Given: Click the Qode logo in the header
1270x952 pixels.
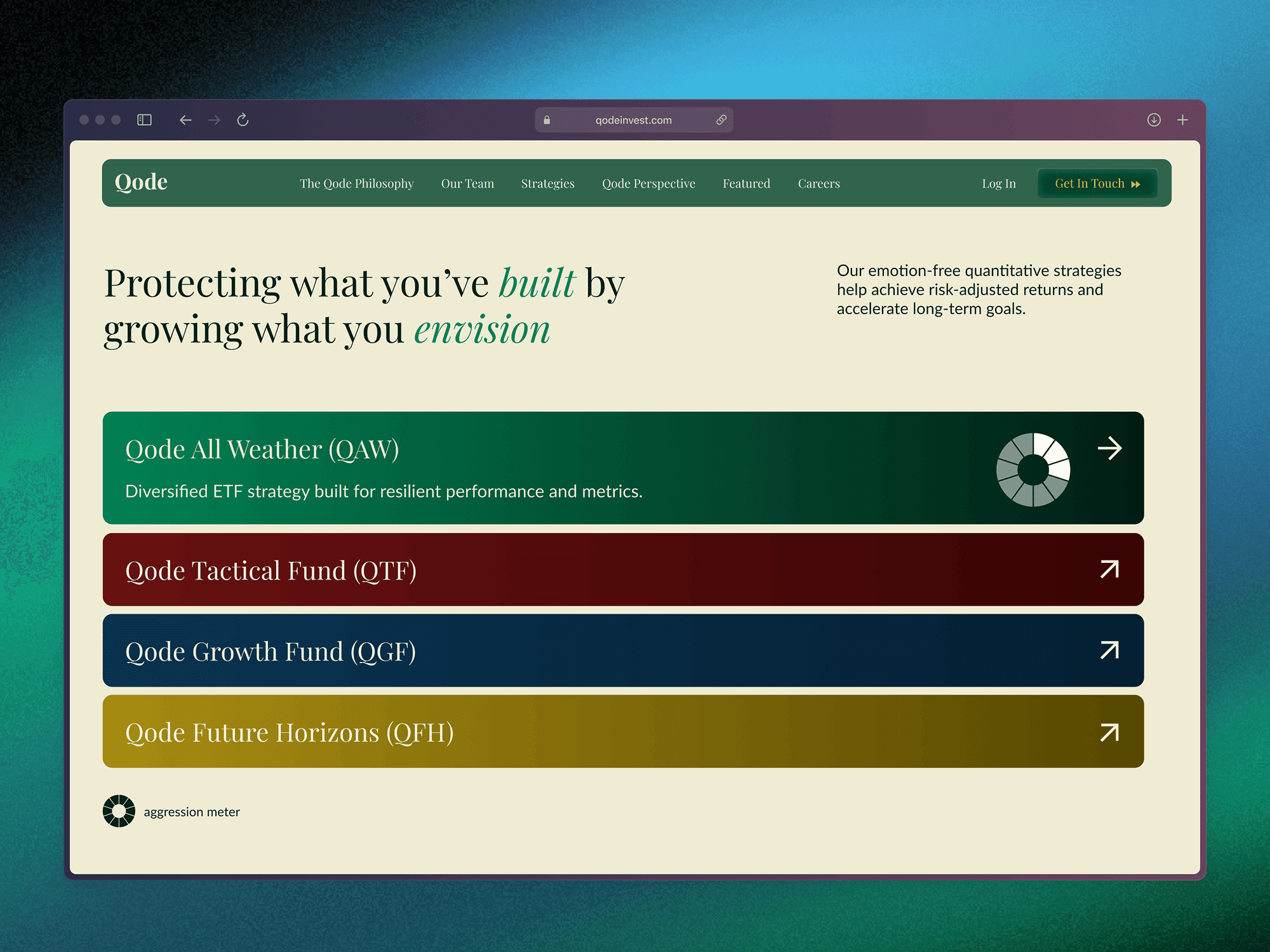Looking at the screenshot, I should pos(141,182).
